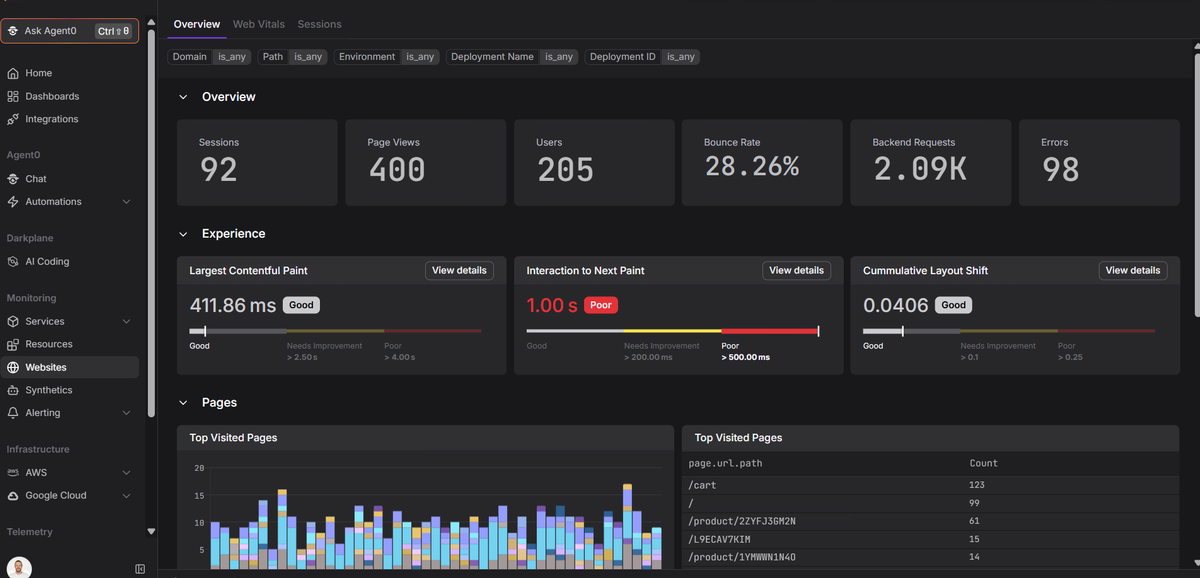The width and height of the screenshot is (1200, 578).
Task: Click the Sessions 92 metric card
Action: [x=258, y=163]
